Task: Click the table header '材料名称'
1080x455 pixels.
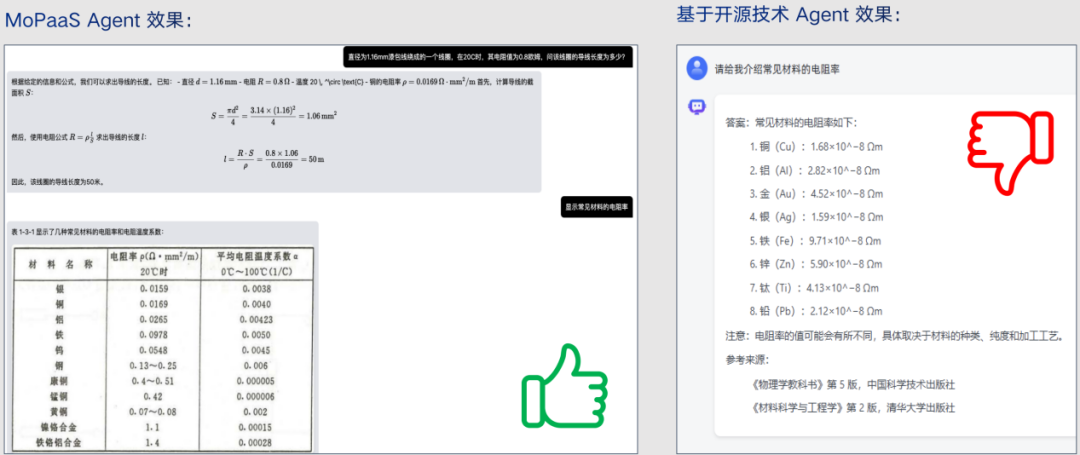Action: pyautogui.click(x=61, y=264)
